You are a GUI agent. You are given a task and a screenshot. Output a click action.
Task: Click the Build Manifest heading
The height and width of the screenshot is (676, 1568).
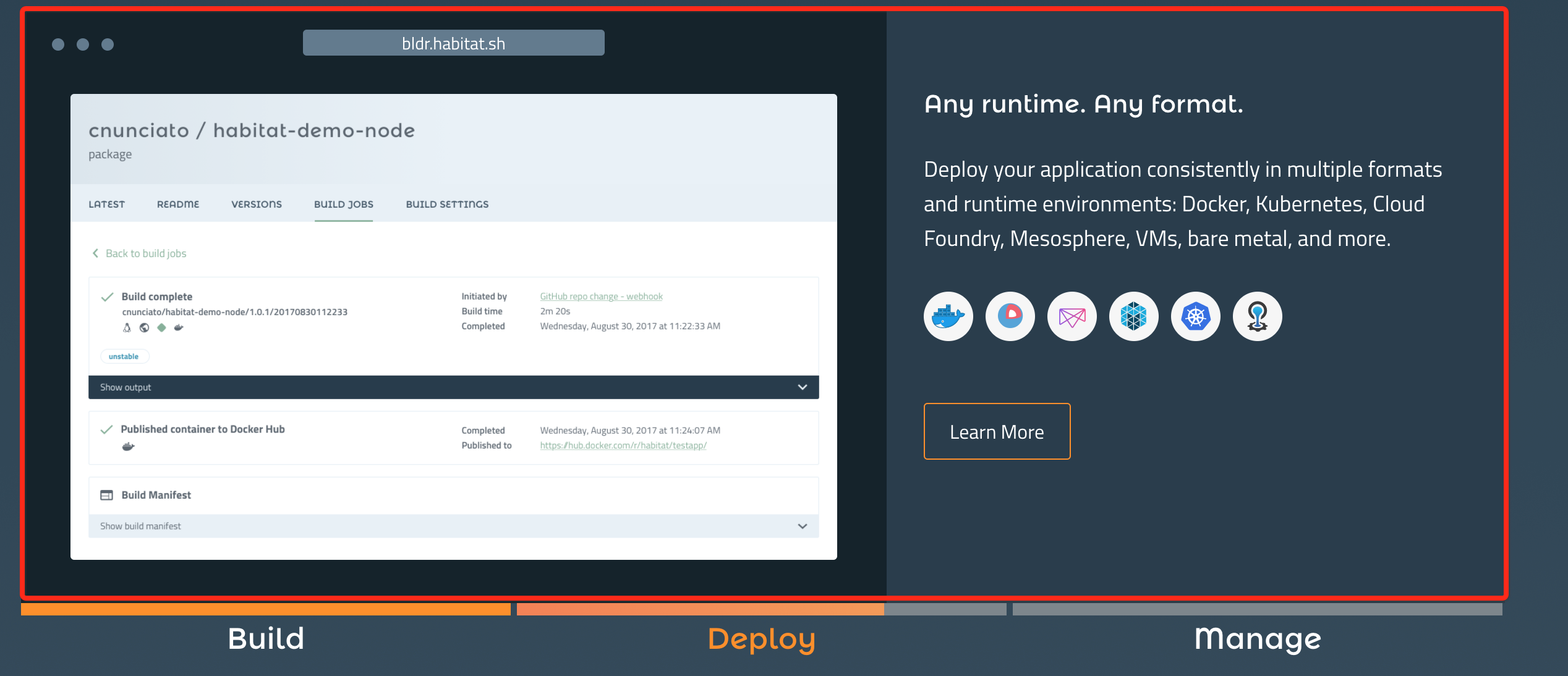click(156, 495)
